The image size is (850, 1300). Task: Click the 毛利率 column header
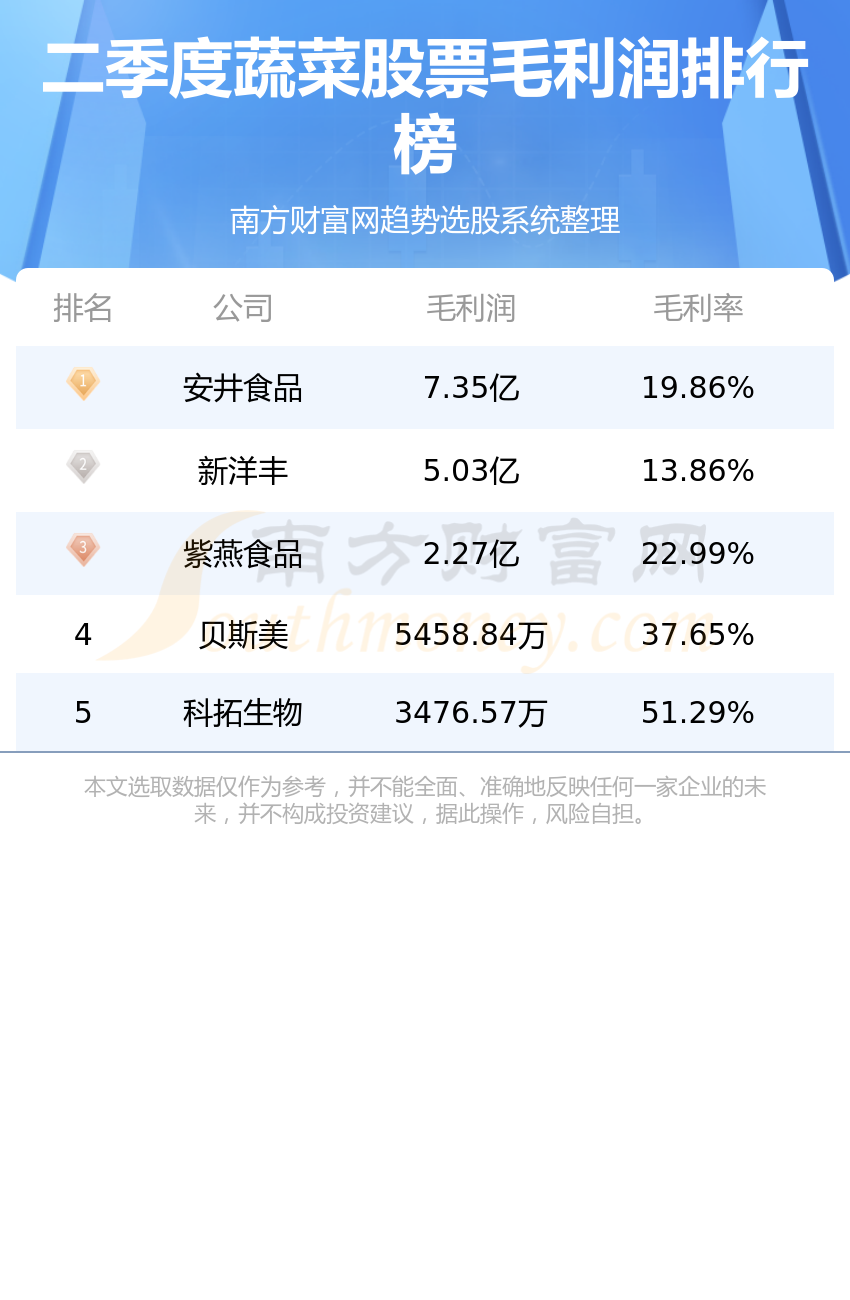(698, 308)
